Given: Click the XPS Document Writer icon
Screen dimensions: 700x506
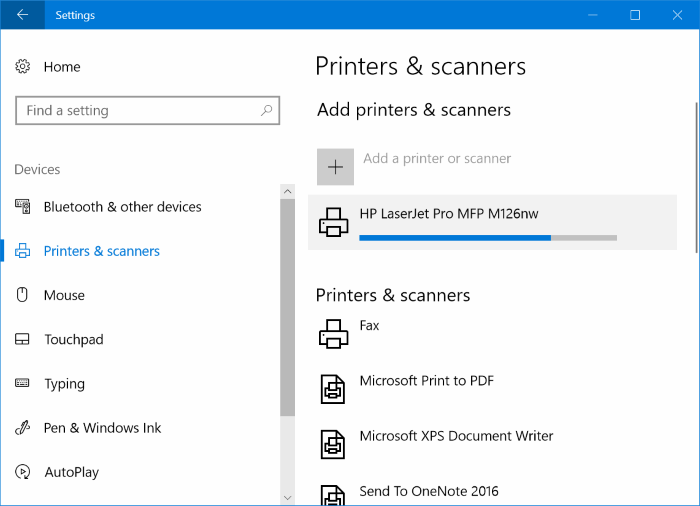Looking at the screenshot, I should coord(333,444).
